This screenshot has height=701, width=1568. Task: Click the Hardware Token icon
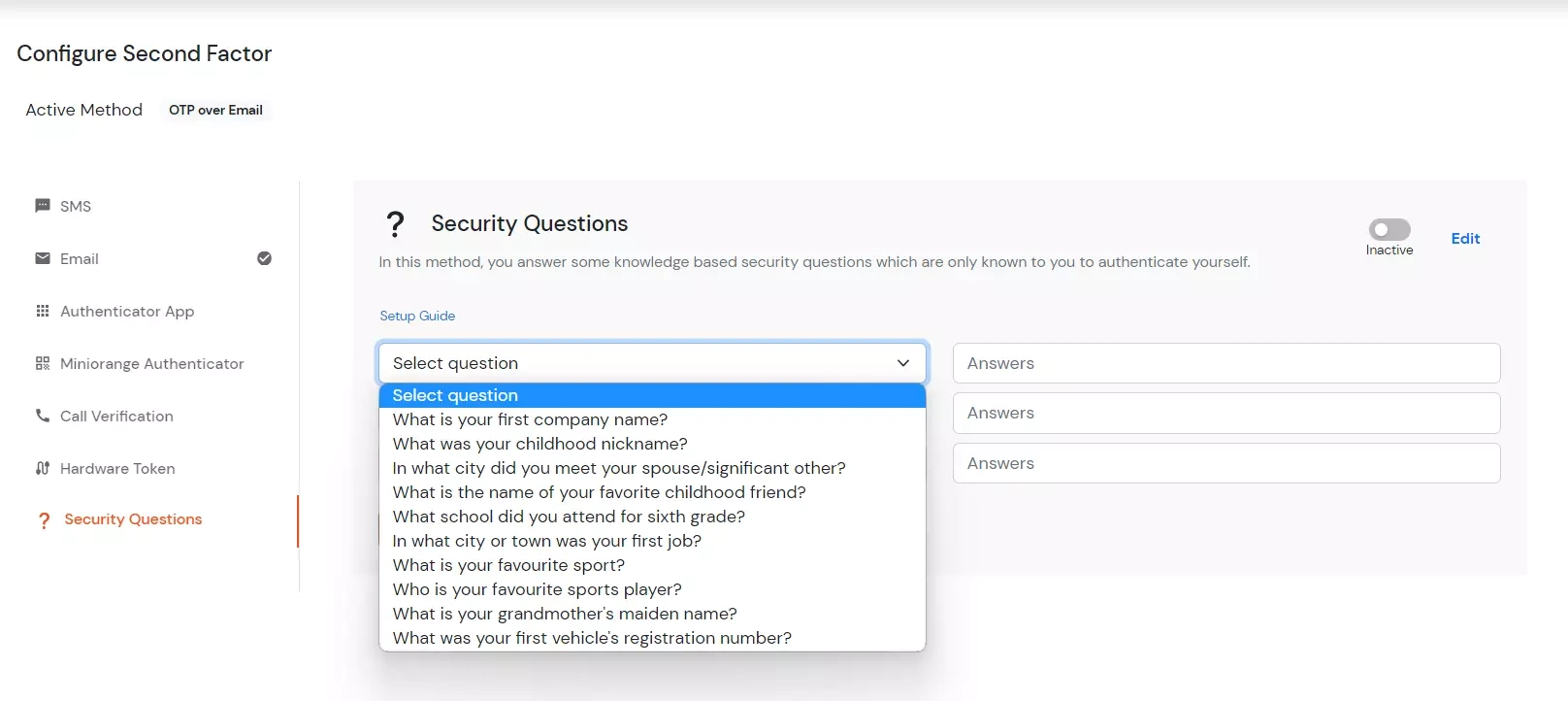click(42, 468)
